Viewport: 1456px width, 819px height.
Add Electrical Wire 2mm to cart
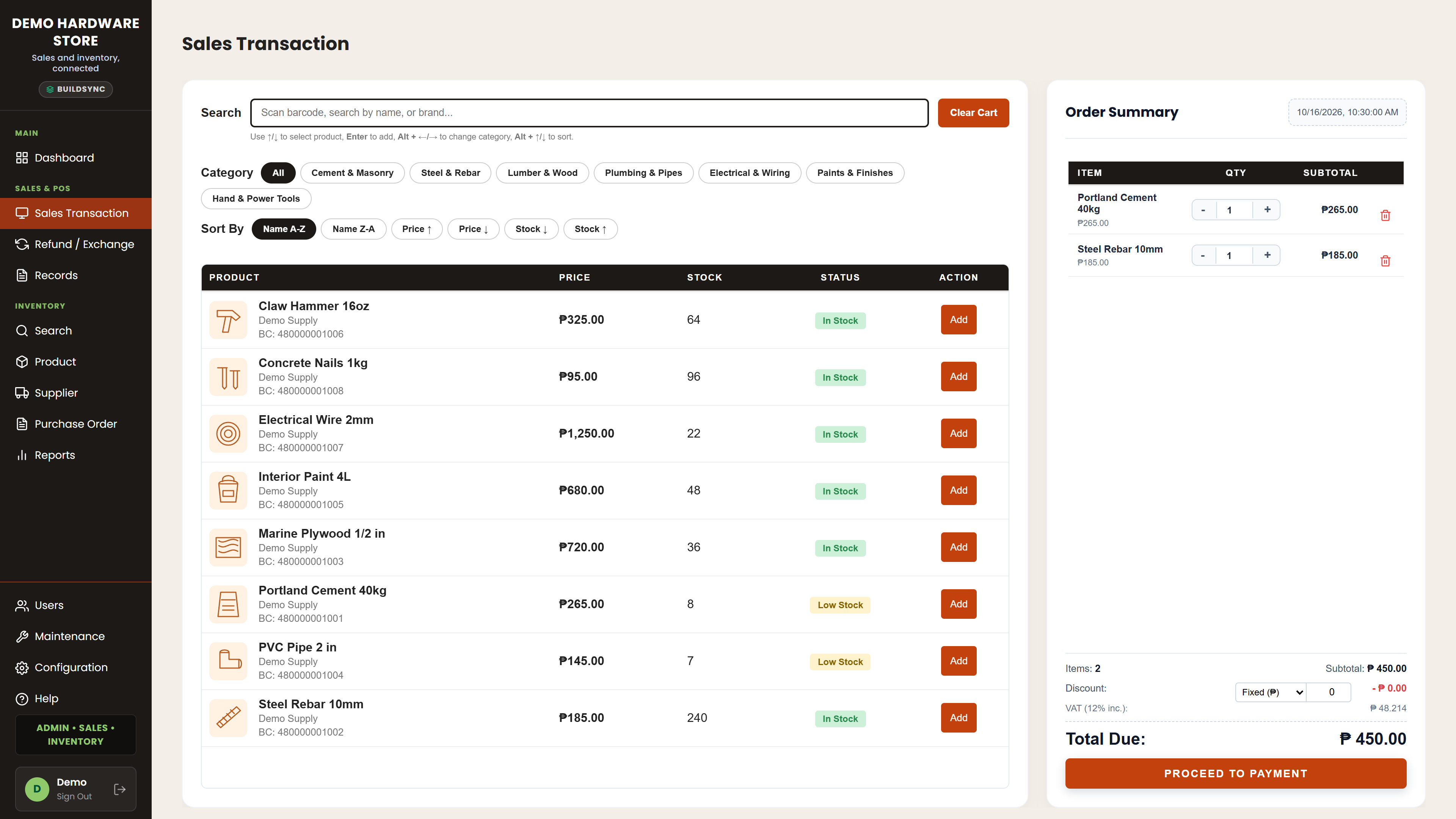(x=959, y=433)
